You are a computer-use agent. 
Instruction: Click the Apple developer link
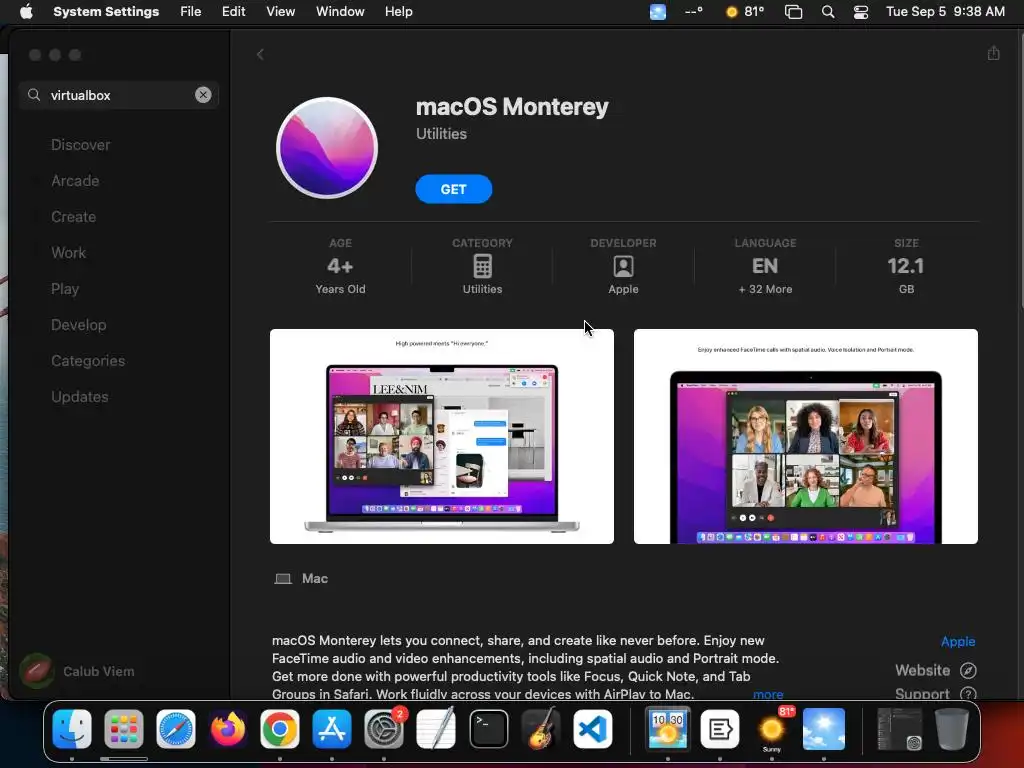(957, 641)
